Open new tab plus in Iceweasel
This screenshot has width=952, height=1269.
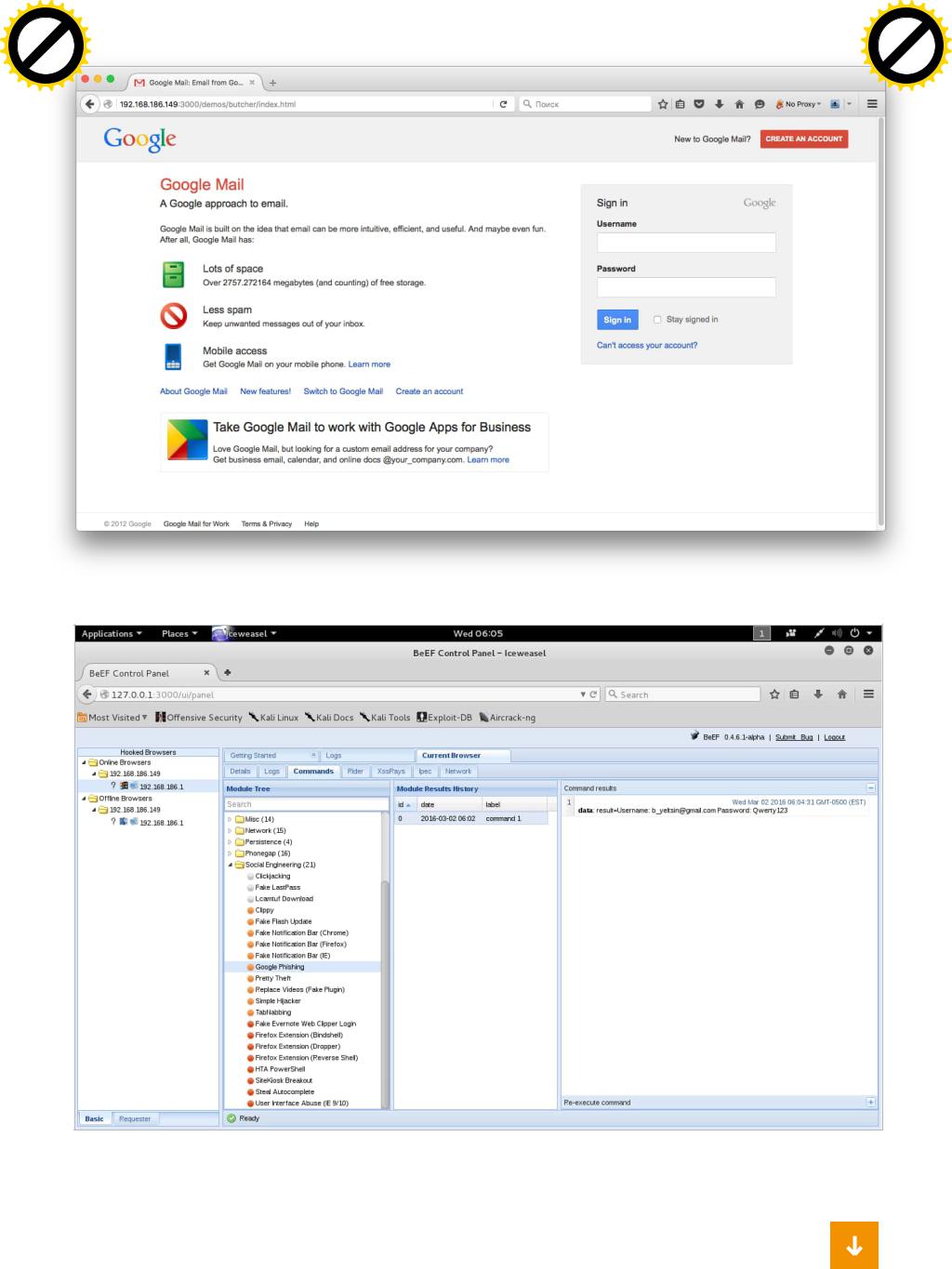[x=227, y=672]
